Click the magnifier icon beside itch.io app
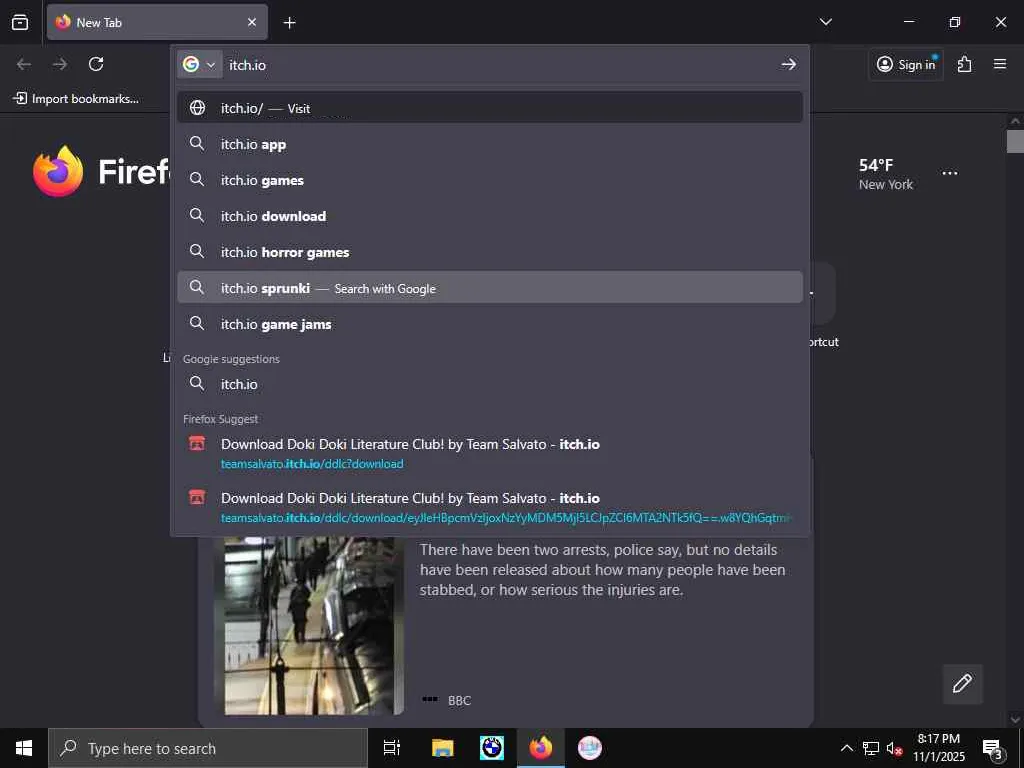Image resolution: width=1024 pixels, height=768 pixels. [x=197, y=143]
